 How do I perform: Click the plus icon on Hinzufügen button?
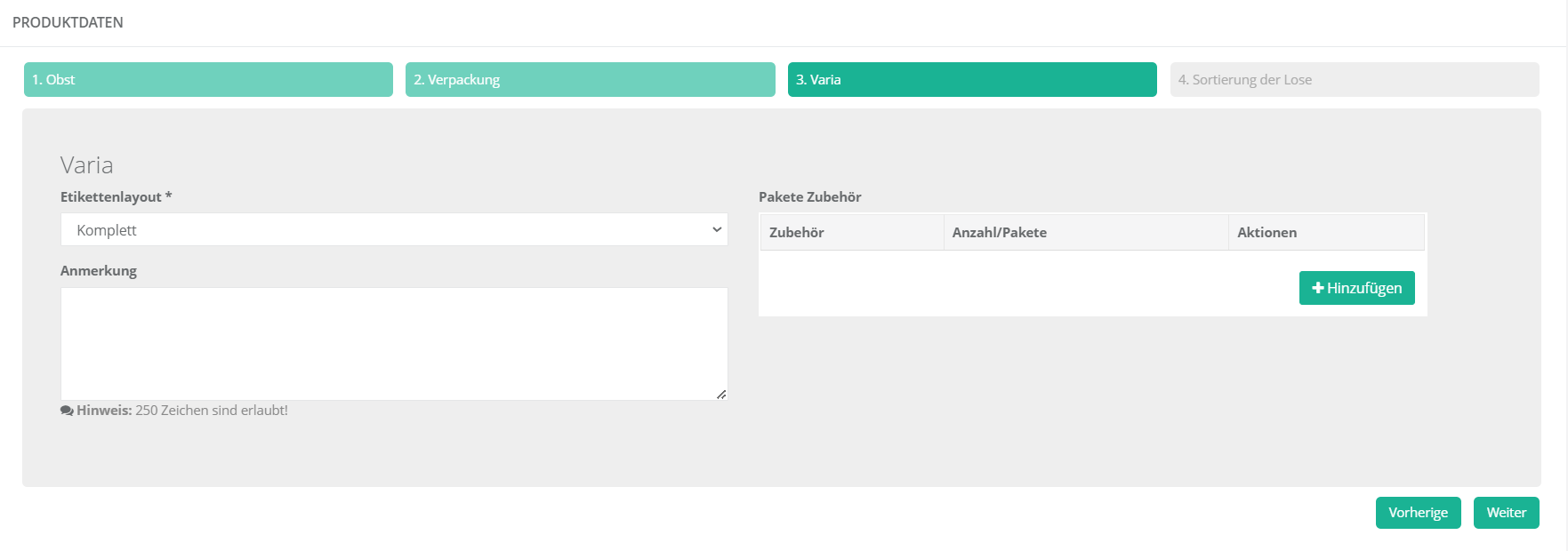tap(1318, 288)
